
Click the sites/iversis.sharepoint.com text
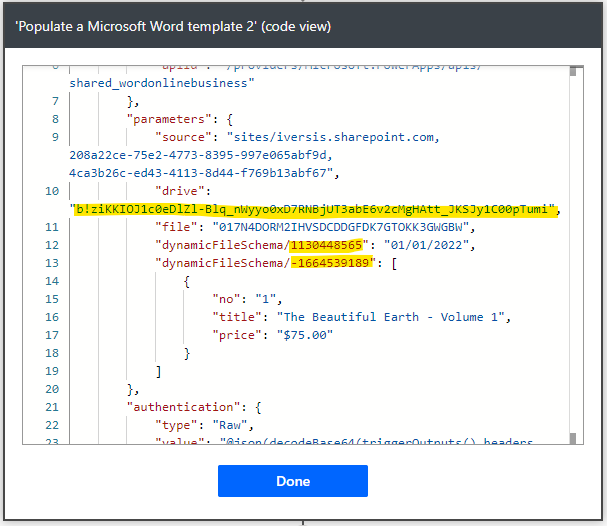coord(334,137)
